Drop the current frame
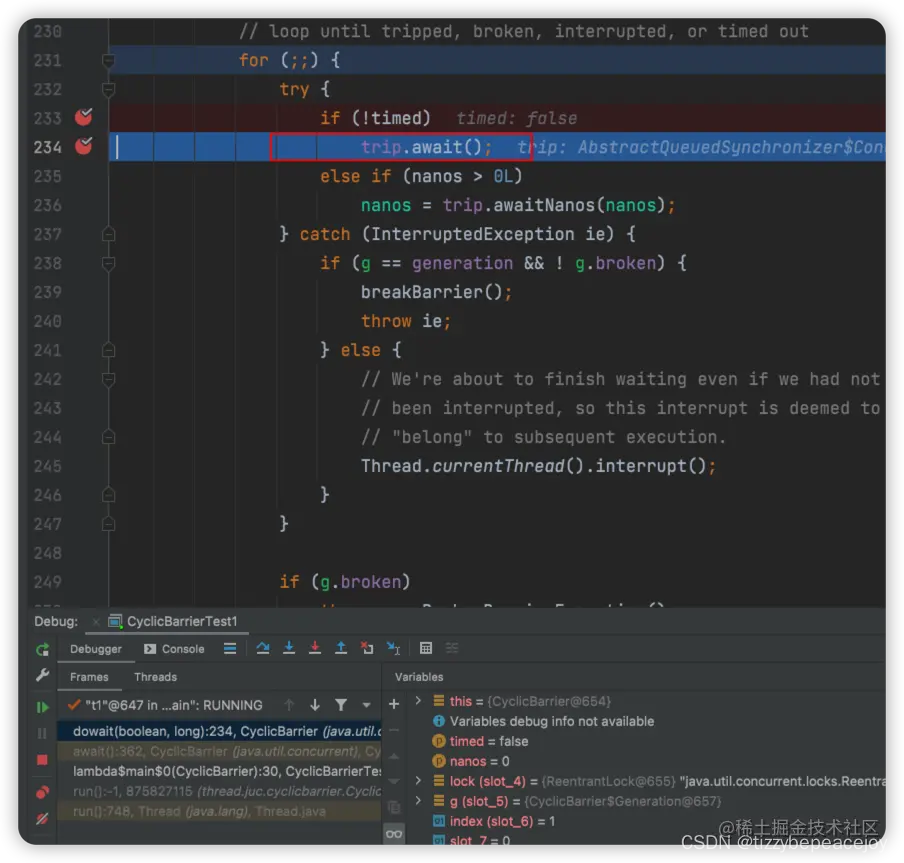This screenshot has height=863, width=904. 367,649
